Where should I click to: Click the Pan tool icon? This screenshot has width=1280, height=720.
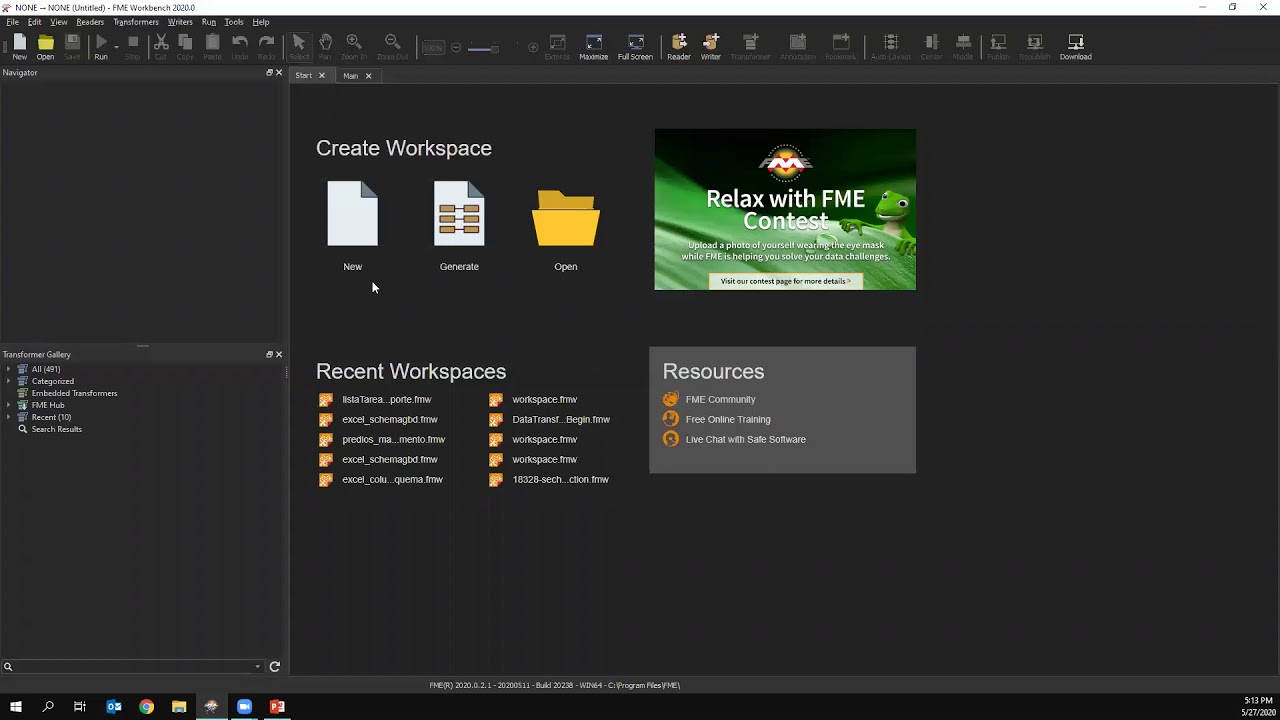point(325,46)
